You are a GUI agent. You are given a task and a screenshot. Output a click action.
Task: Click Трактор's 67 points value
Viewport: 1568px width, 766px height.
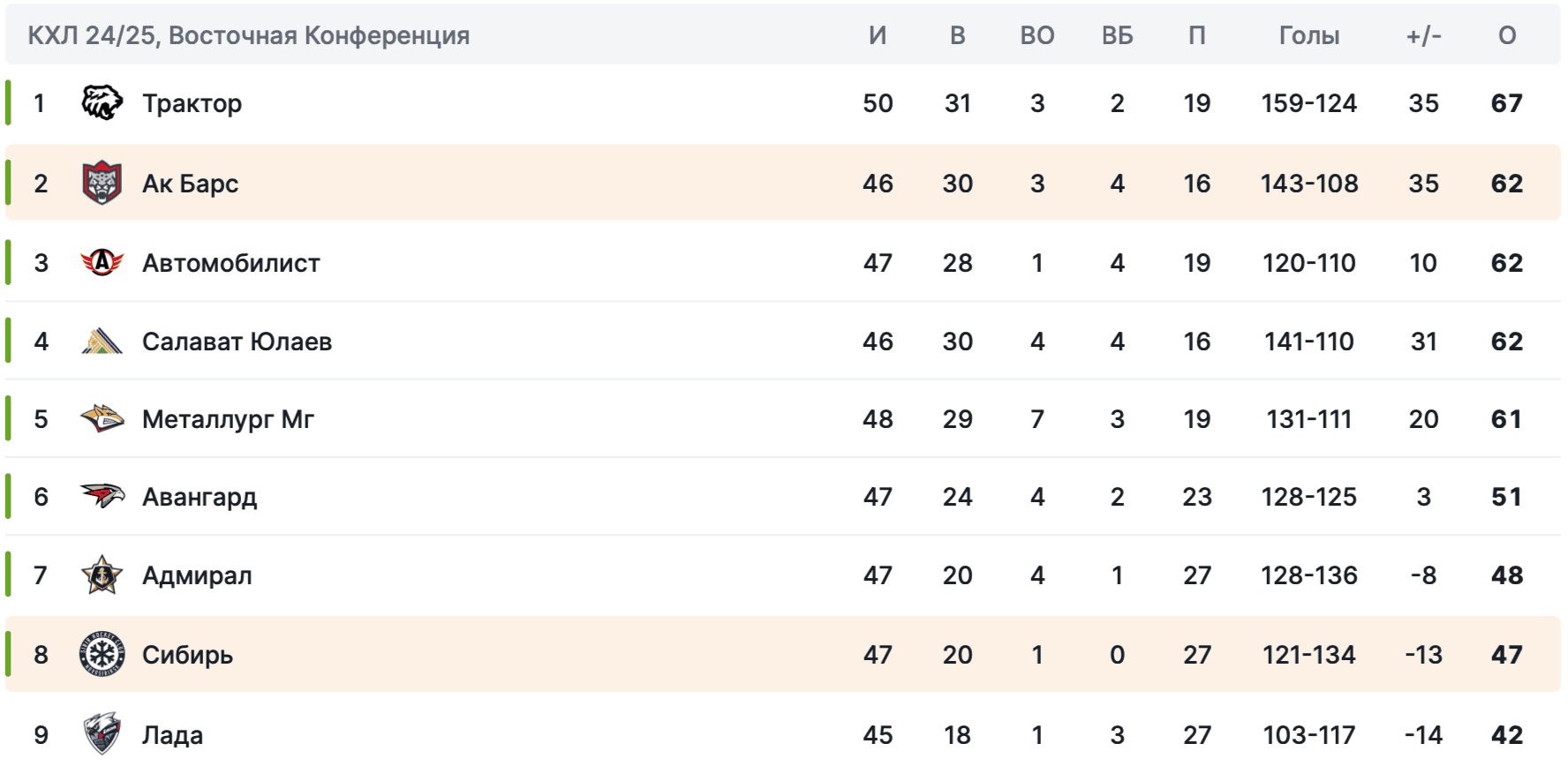tap(1506, 103)
